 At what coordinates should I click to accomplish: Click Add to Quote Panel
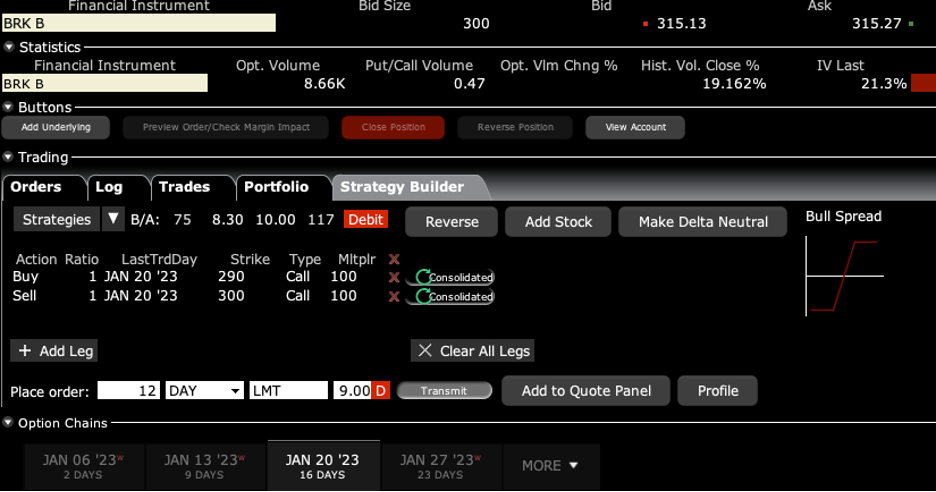coord(586,390)
